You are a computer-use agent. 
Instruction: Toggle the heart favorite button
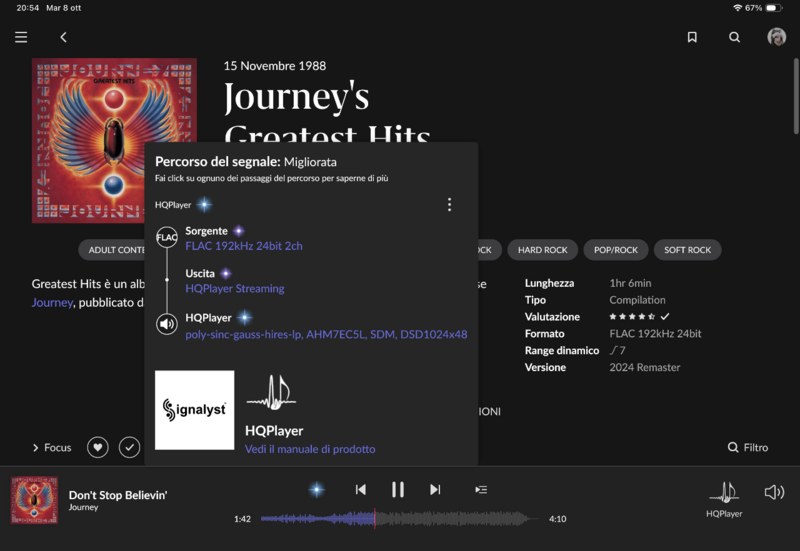coord(97,447)
